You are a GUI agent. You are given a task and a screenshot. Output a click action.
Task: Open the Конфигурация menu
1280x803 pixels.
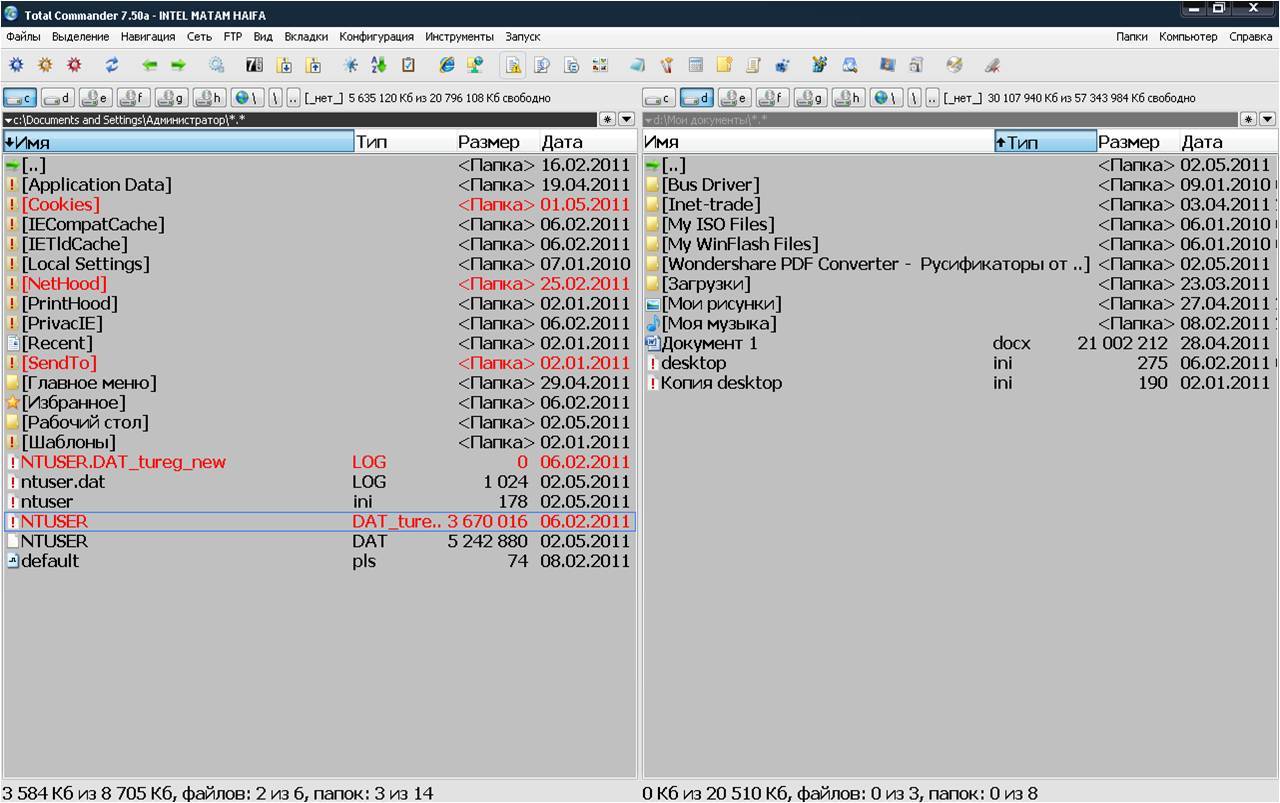376,37
